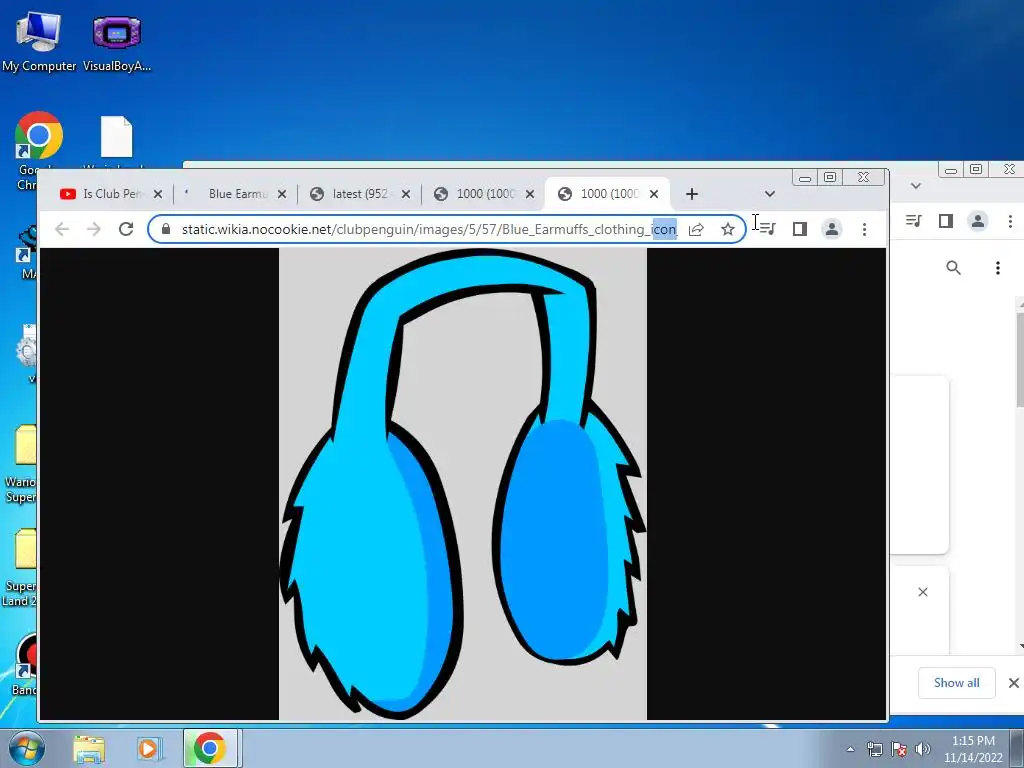Close the 'Blue Earmu' tab

tap(281, 194)
